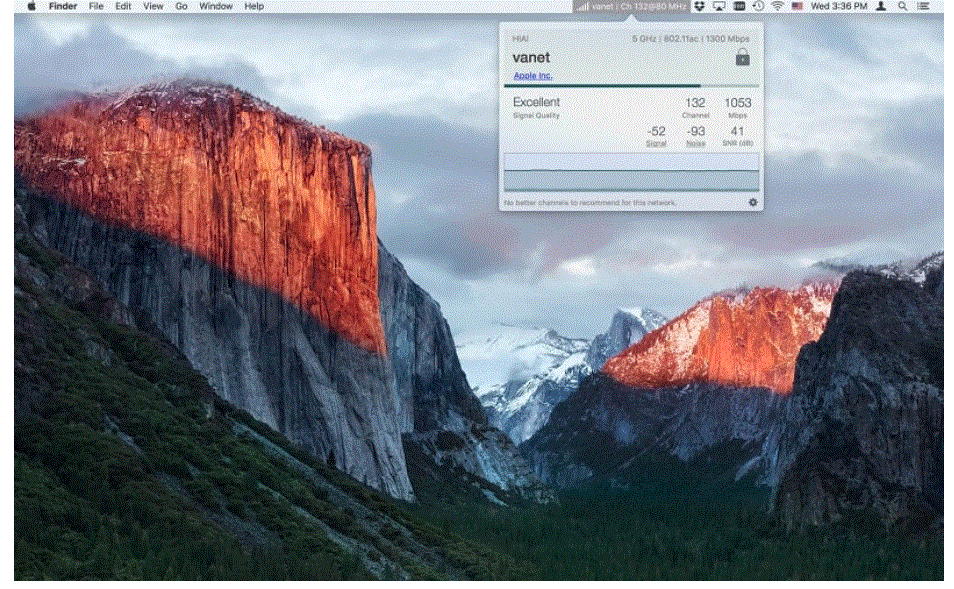Click the -52 Signal value

(x=656, y=131)
